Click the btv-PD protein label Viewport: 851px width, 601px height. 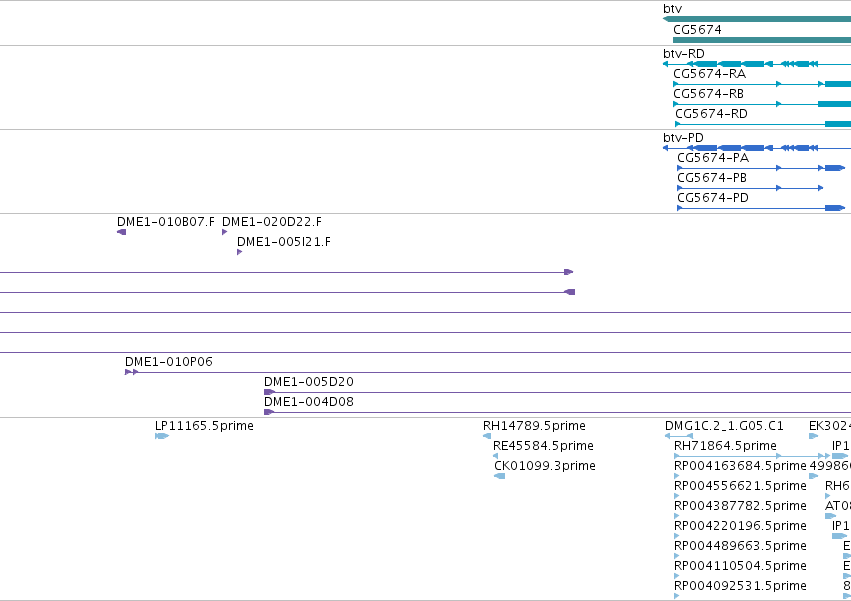(x=683, y=138)
